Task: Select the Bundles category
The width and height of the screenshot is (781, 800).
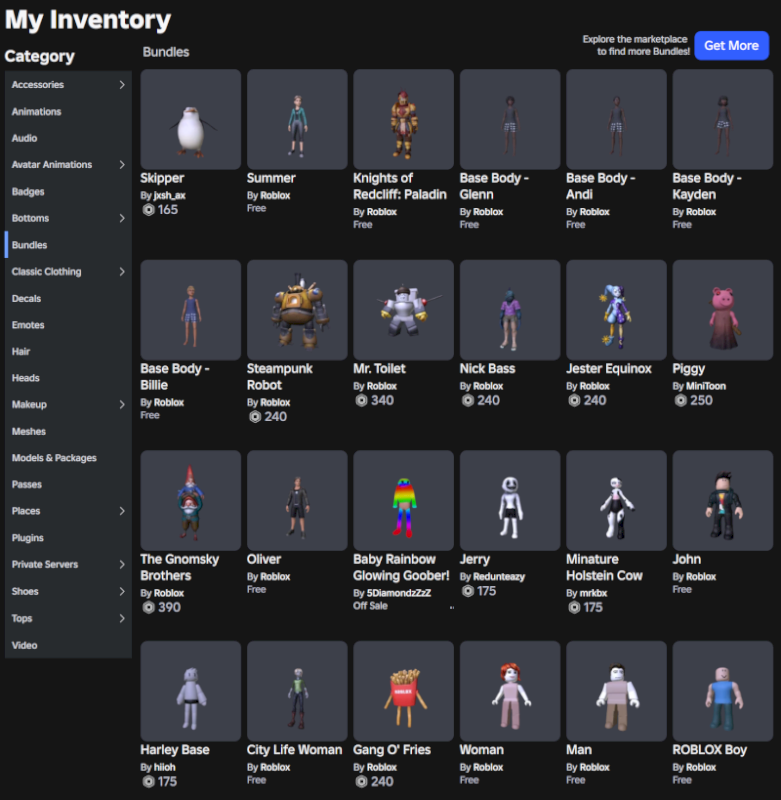Action: 68,245
